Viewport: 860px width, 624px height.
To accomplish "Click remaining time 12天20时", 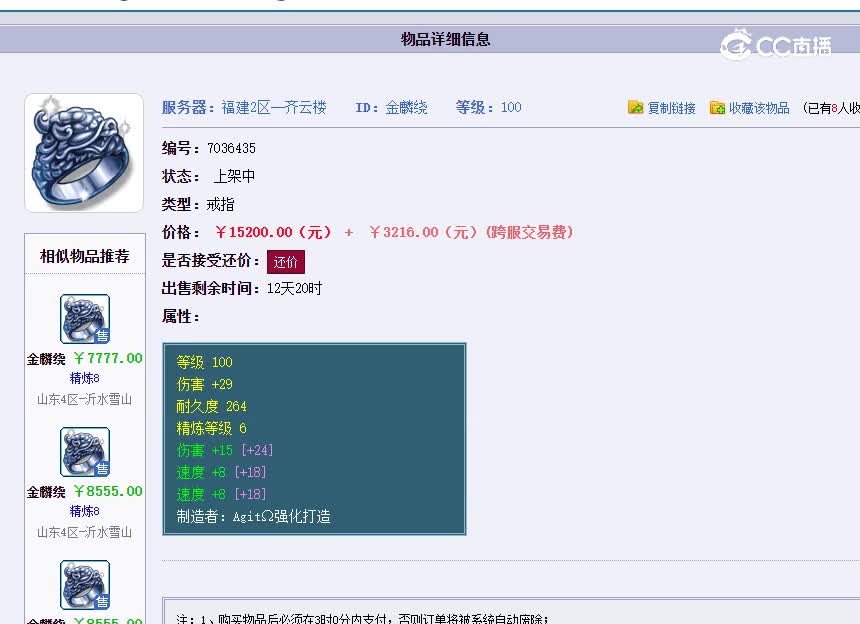I will (x=295, y=288).
